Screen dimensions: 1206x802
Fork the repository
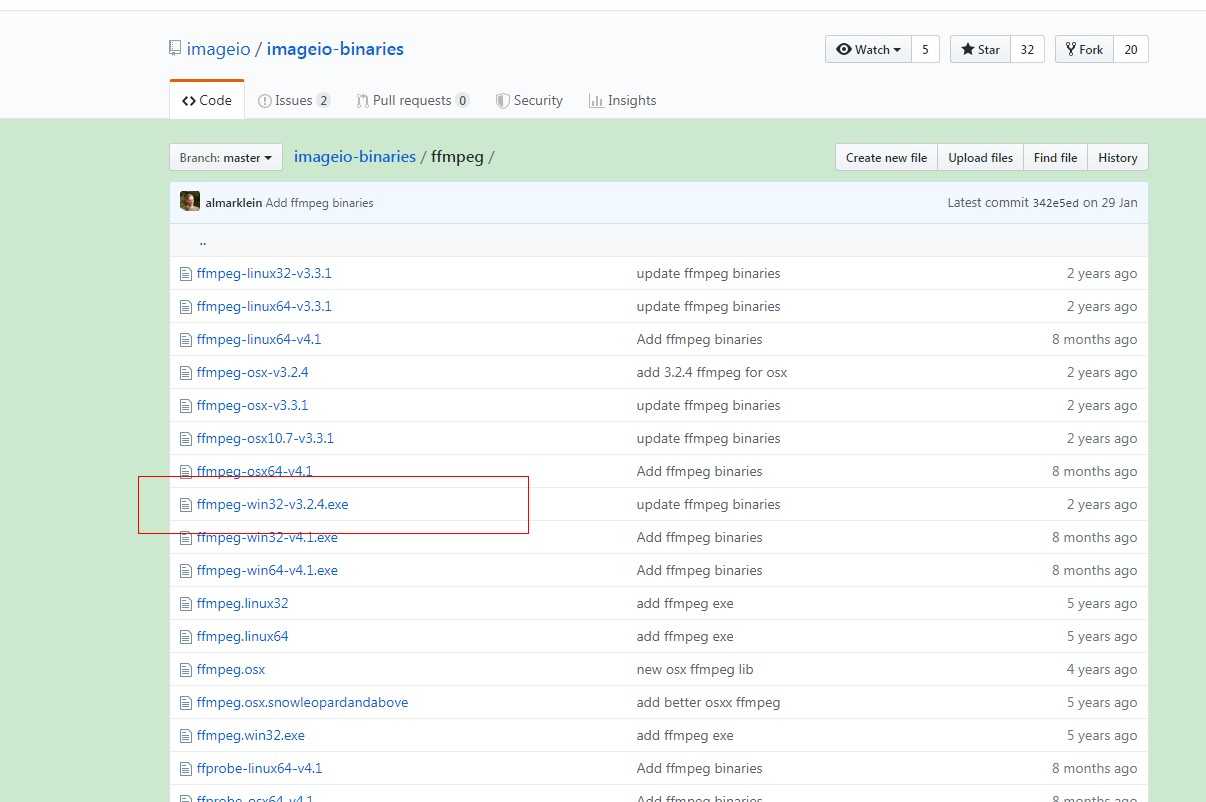pos(1084,49)
